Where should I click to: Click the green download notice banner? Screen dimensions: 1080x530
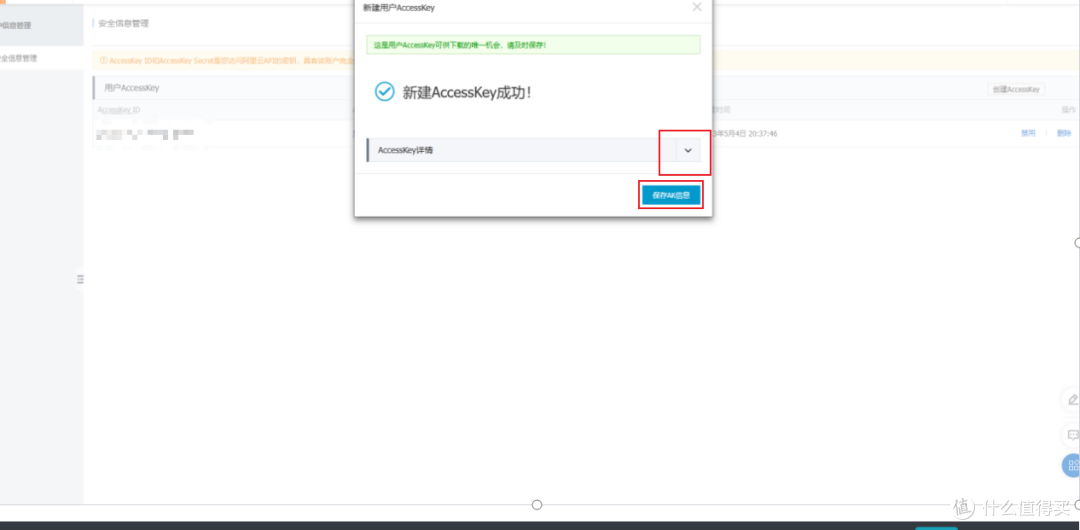[533, 45]
